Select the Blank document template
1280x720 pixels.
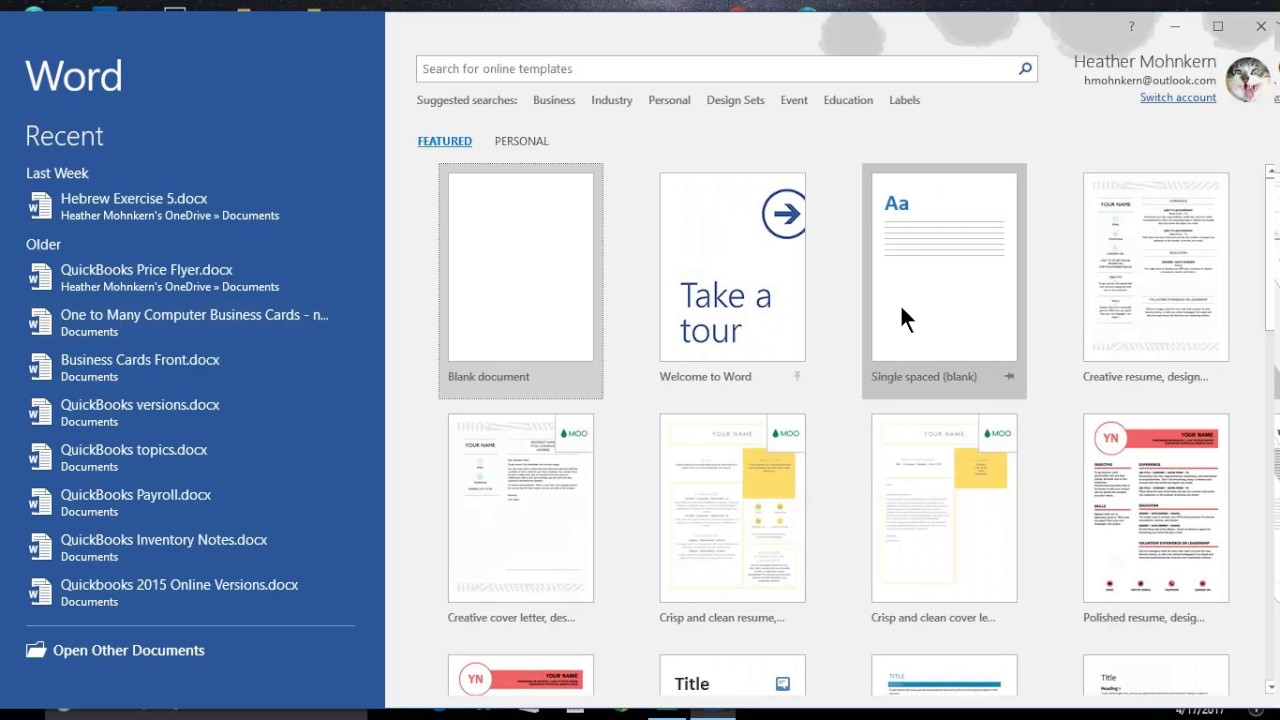click(520, 281)
